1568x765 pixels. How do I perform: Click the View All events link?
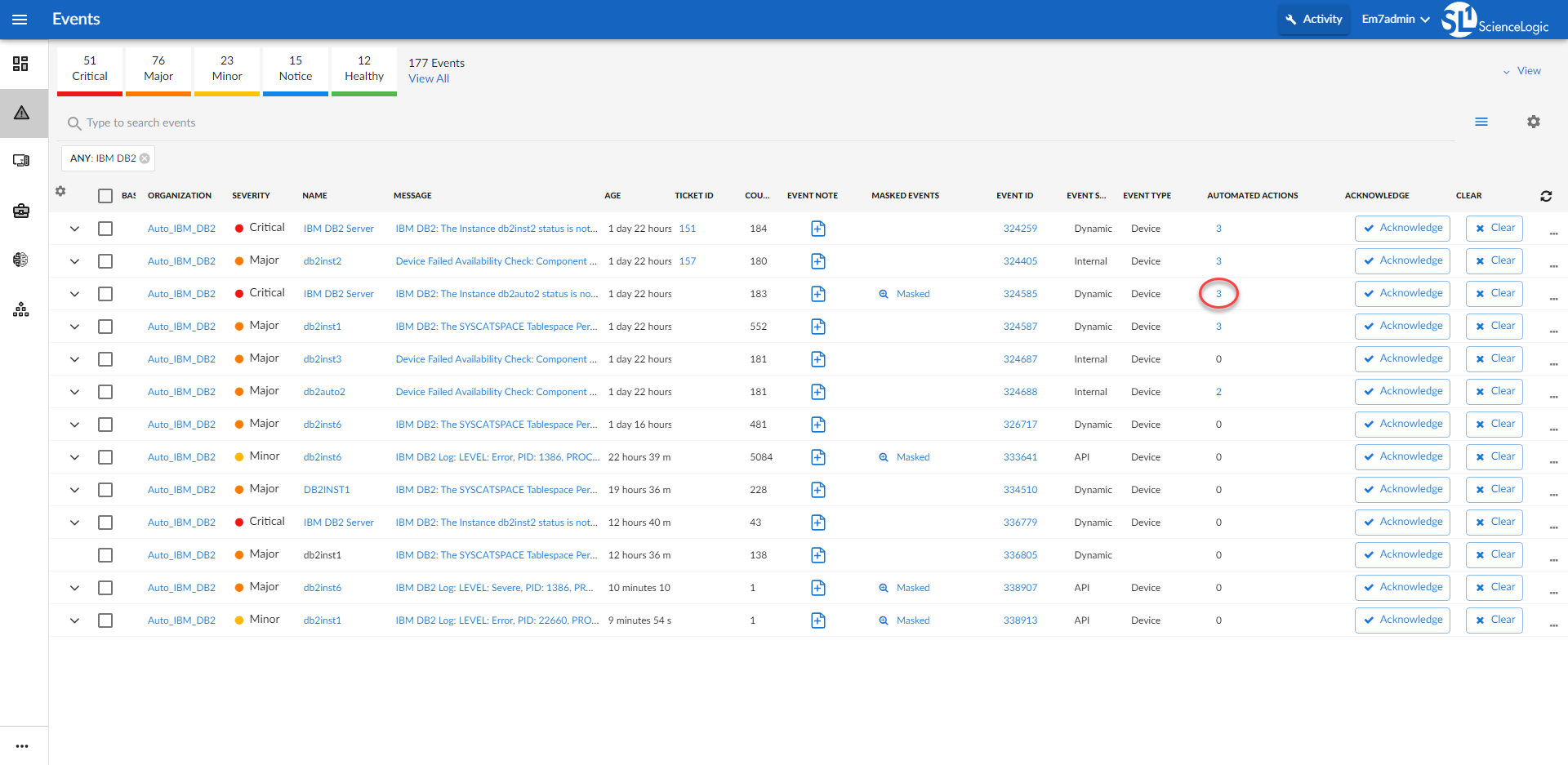tap(429, 78)
